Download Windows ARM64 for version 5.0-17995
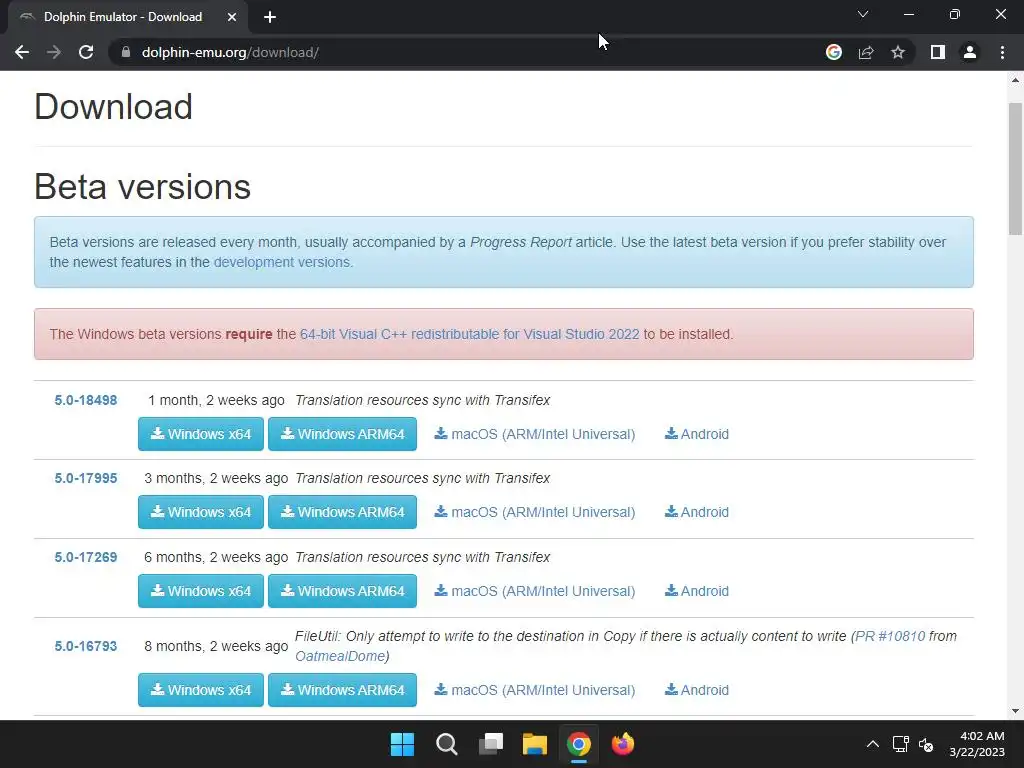 342,512
